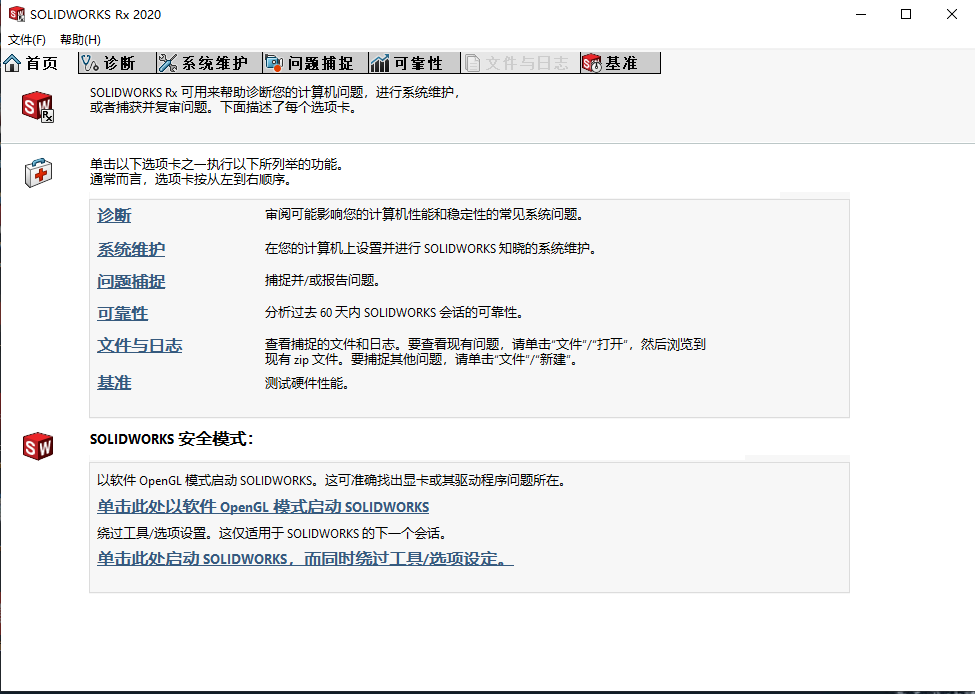
Task: Maximize the SOLIDWORKS Rx window
Action: [906, 14]
